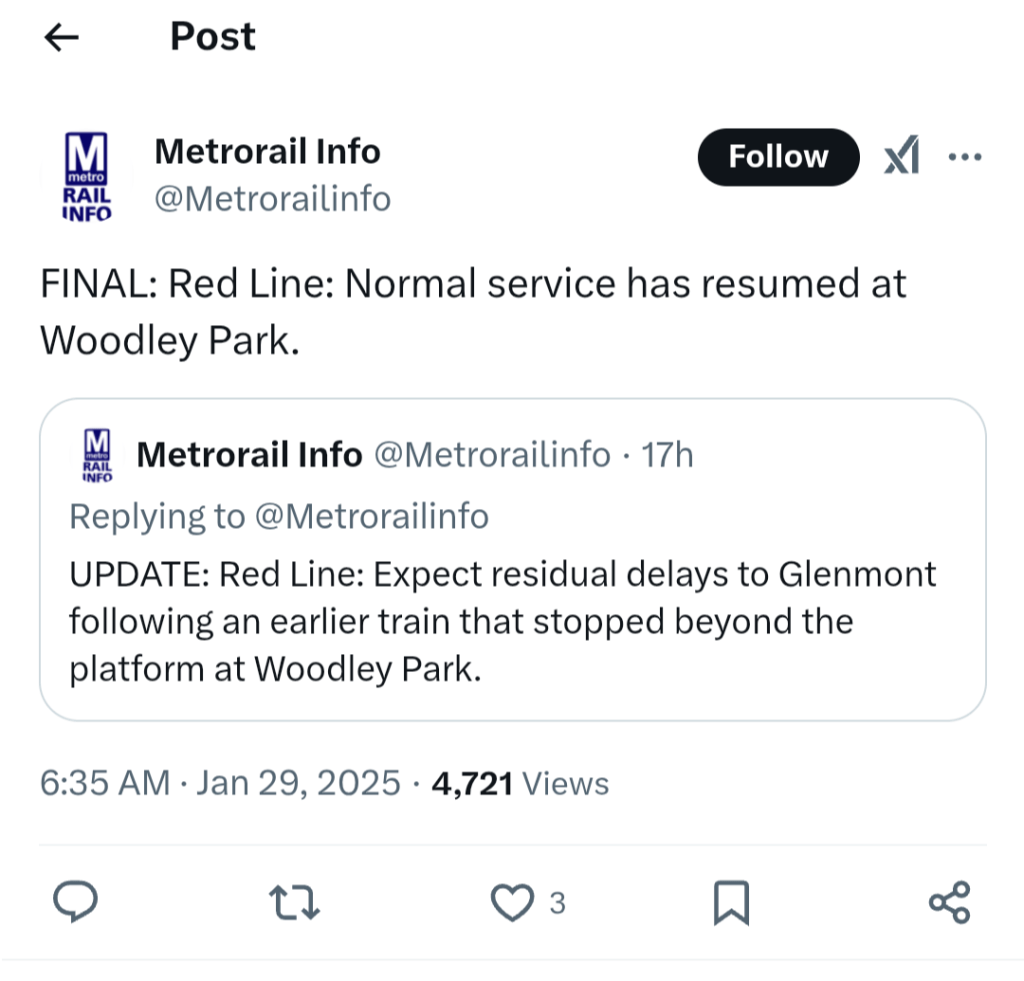1024x981 pixels.
Task: Open the three-dot more options menu
Action: [x=965, y=157]
